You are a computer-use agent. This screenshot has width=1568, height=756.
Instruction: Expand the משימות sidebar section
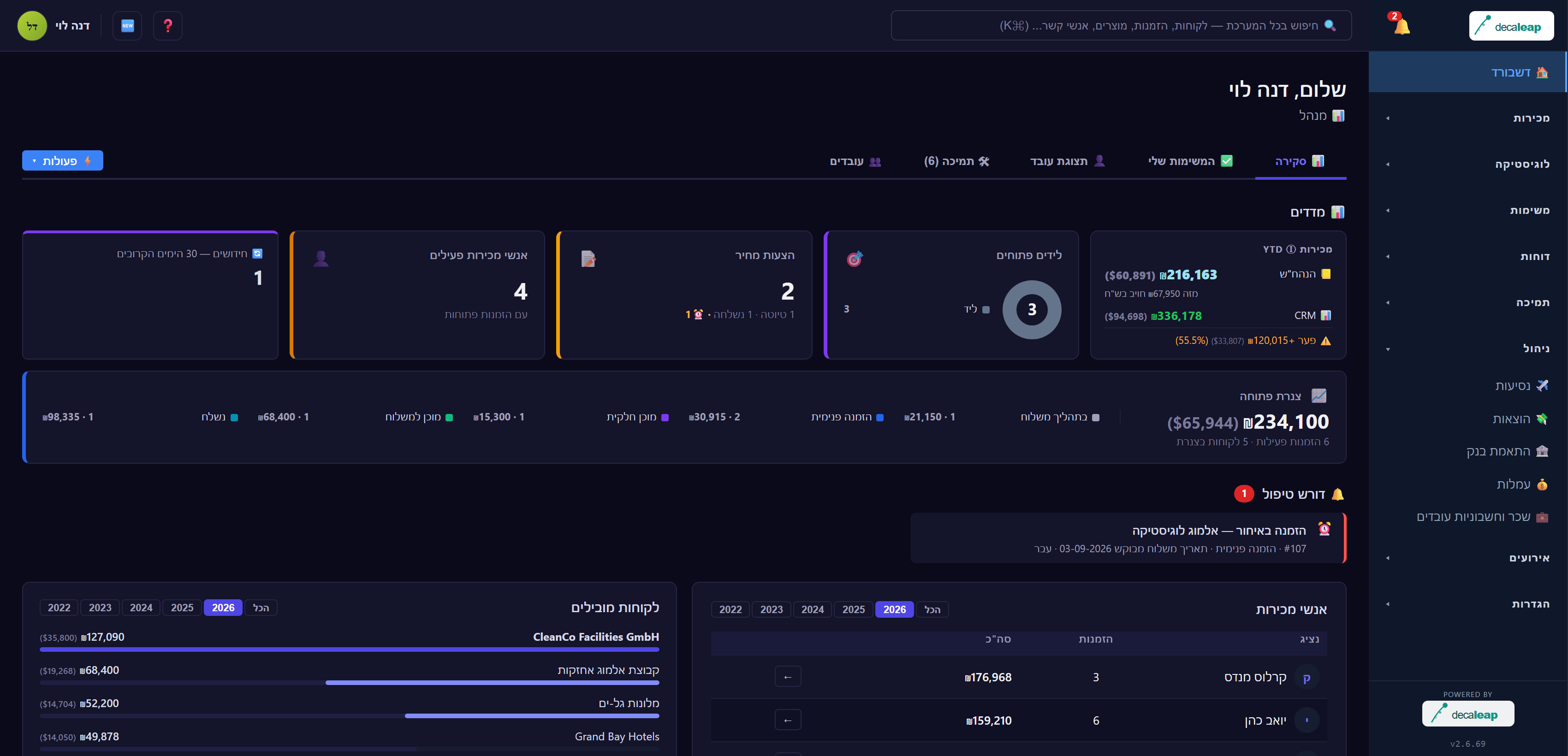point(1467,211)
